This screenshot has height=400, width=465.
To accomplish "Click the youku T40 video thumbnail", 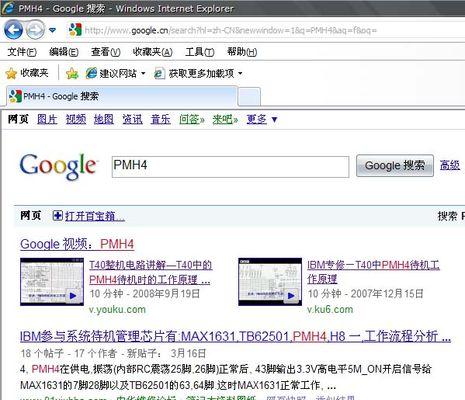I will click(x=52, y=282).
